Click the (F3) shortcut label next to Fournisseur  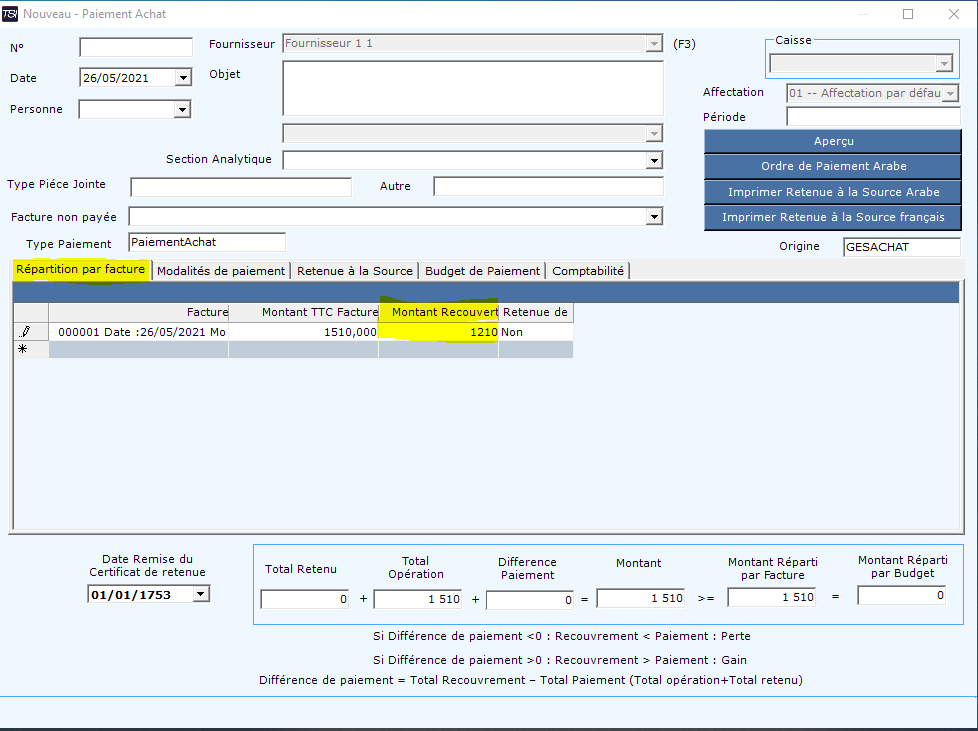point(684,44)
